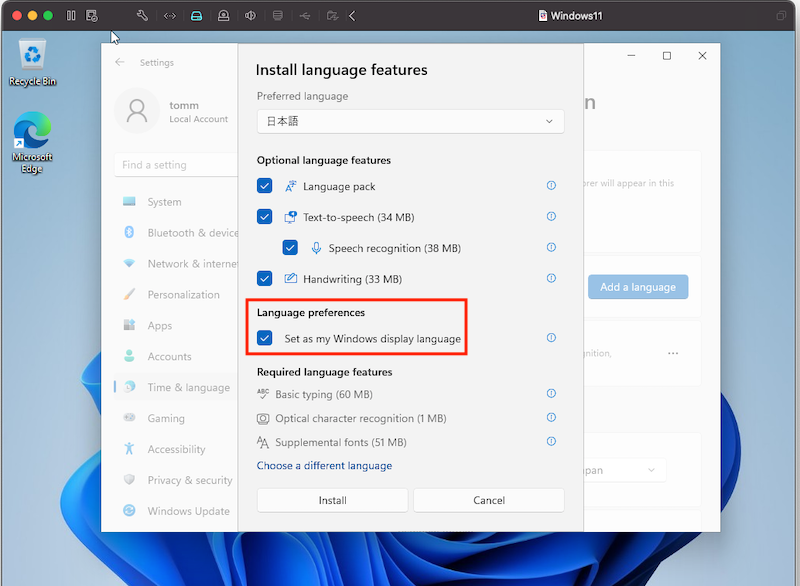800x586 pixels.
Task: Click the resize arrows icon in the VM toolbar
Action: 170,16
